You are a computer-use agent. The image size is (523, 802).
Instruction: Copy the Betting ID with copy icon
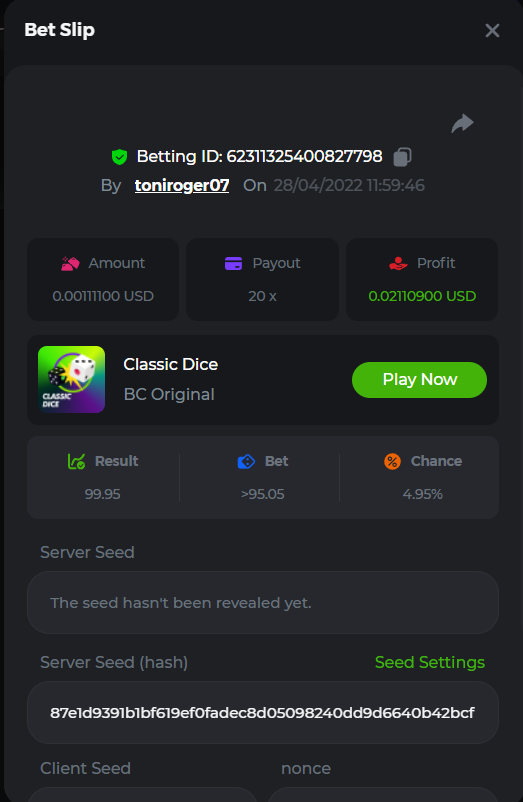[402, 157]
